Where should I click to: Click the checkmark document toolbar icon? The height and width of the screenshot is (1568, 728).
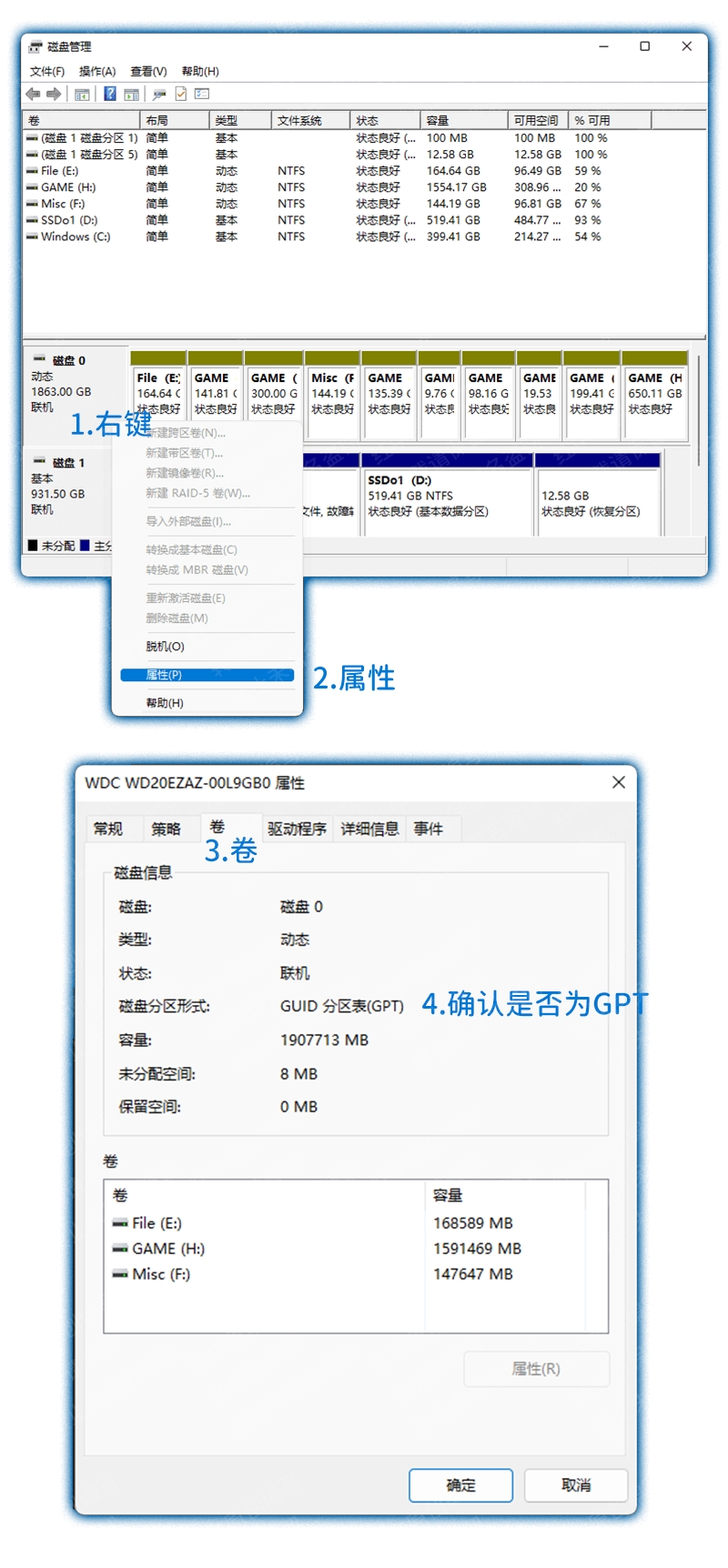coord(181,94)
